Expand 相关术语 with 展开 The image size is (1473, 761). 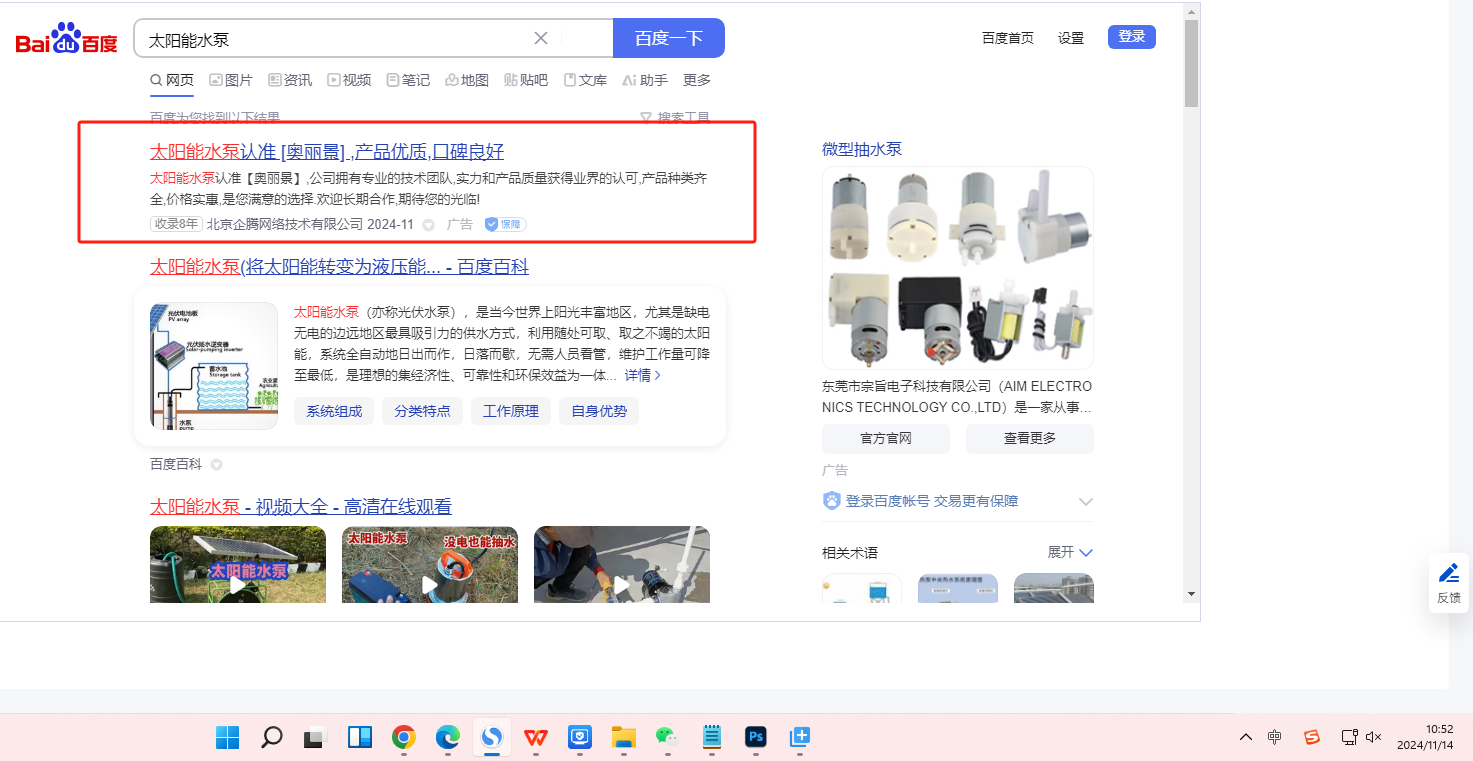pos(1070,552)
